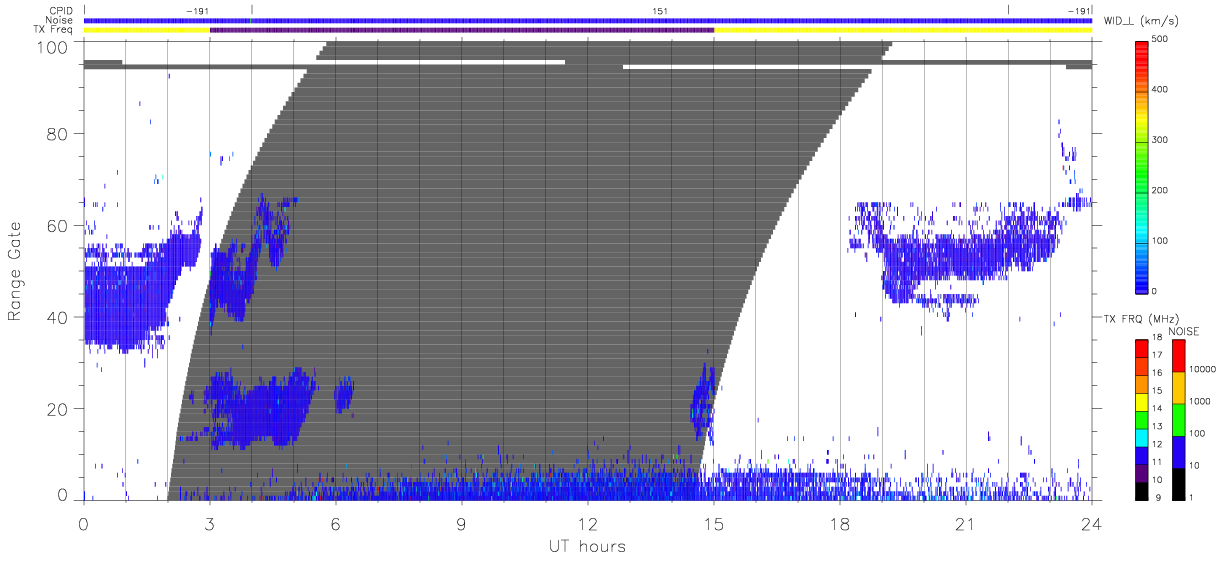Click the blue Noise bar above plot

click(588, 20)
